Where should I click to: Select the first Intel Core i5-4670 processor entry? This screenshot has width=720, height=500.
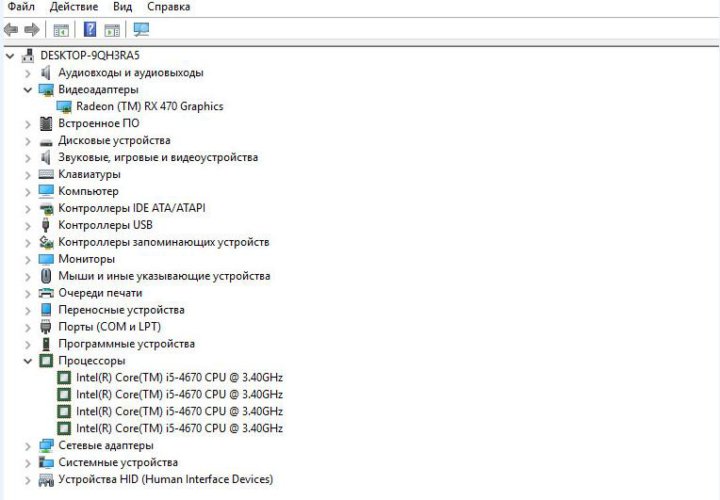179,377
